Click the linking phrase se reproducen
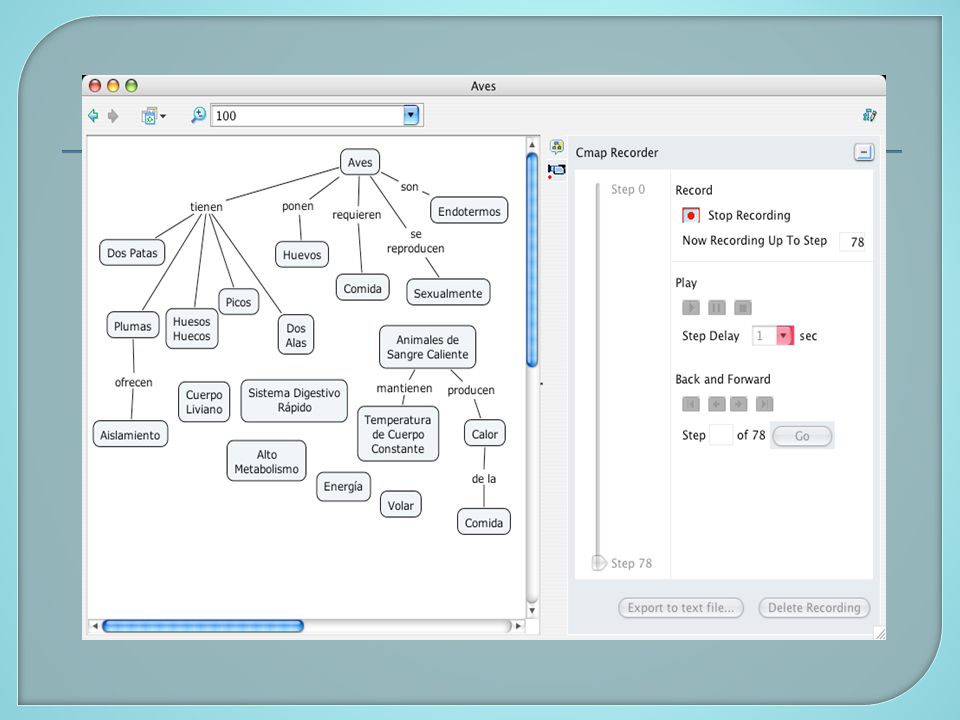The width and height of the screenshot is (960, 720). coord(416,241)
